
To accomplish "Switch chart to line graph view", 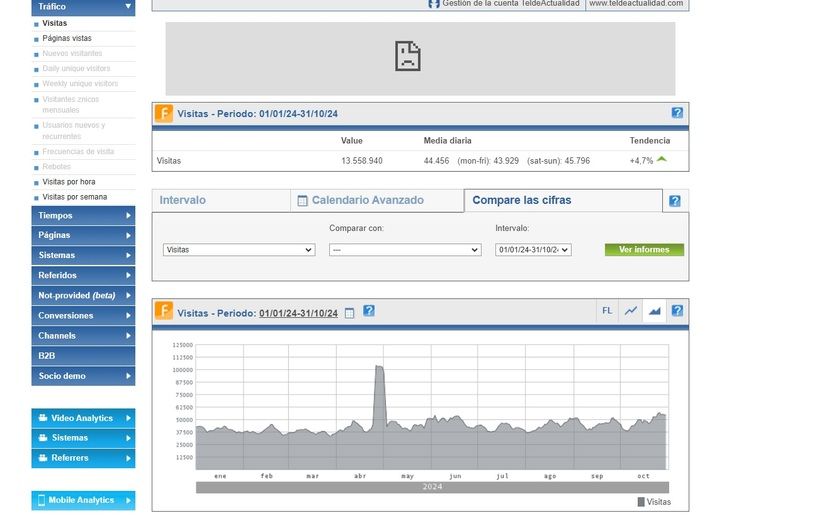I will pyautogui.click(x=631, y=311).
